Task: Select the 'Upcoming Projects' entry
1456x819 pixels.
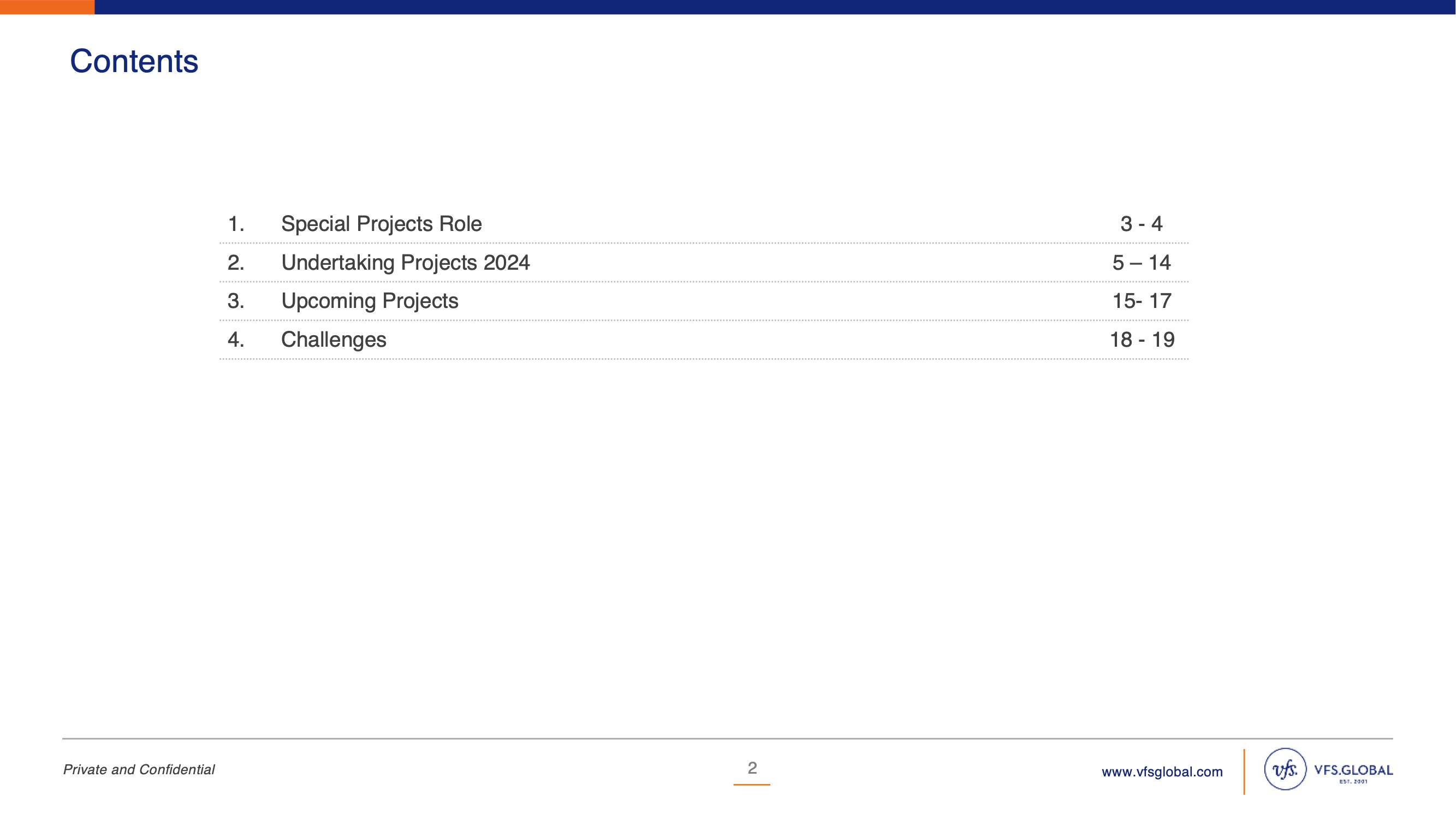Action: tap(370, 301)
